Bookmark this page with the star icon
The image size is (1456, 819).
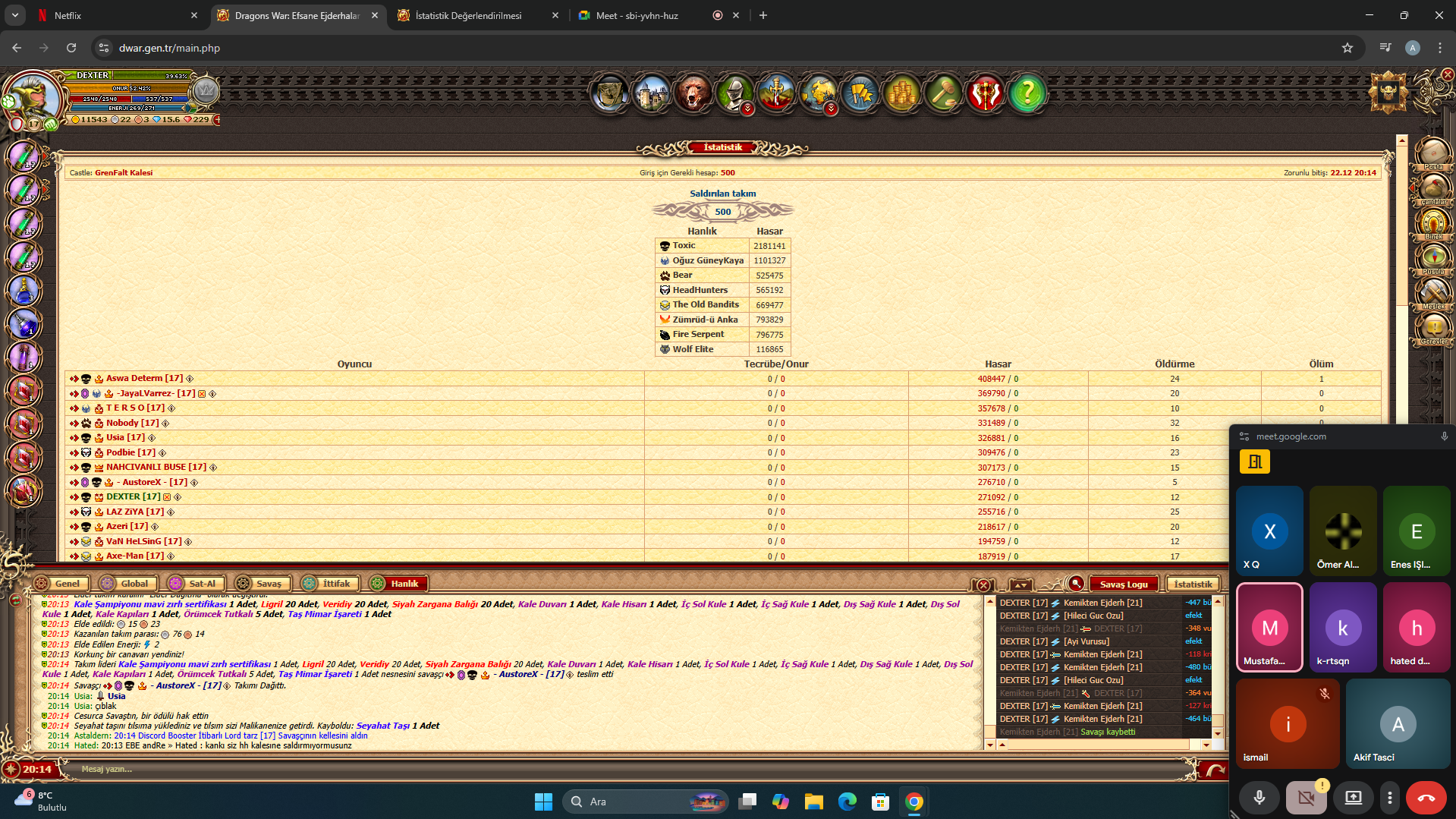pos(1348,48)
